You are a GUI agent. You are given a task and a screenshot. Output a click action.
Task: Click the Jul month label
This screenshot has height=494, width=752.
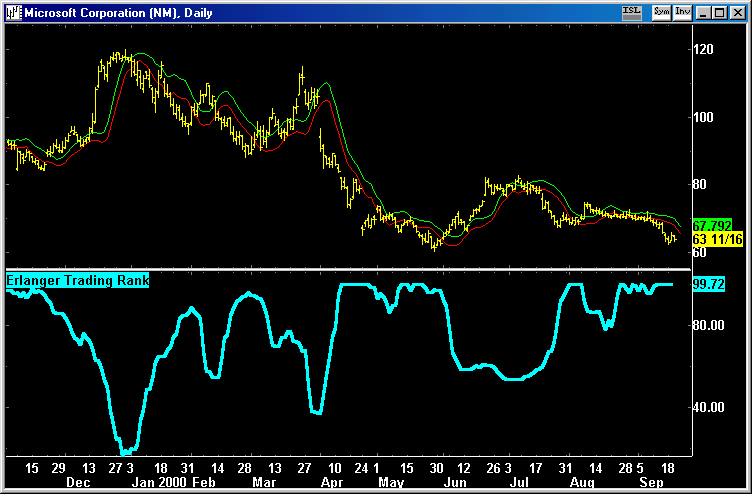click(x=519, y=482)
